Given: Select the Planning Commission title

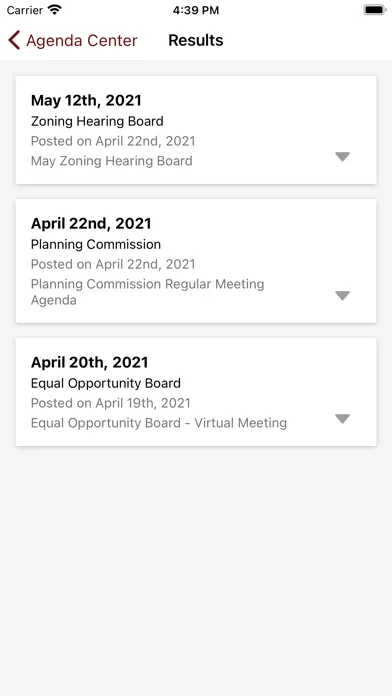Looking at the screenshot, I should pos(96,244).
